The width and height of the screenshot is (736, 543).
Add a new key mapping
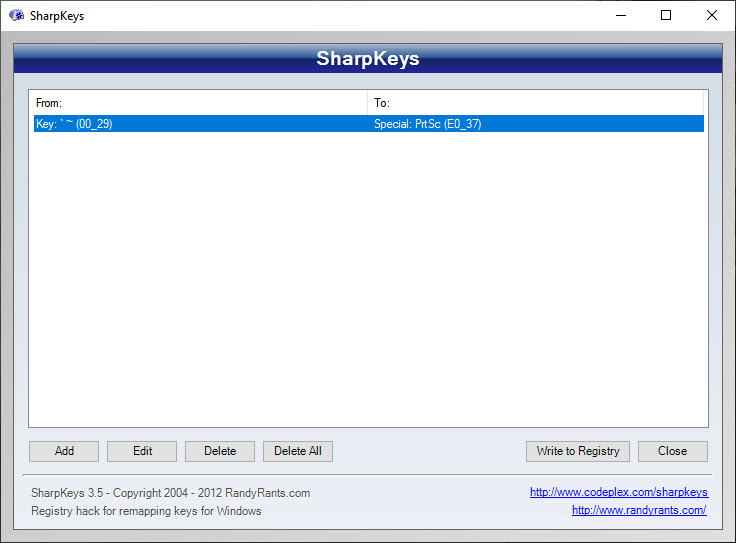tap(64, 451)
